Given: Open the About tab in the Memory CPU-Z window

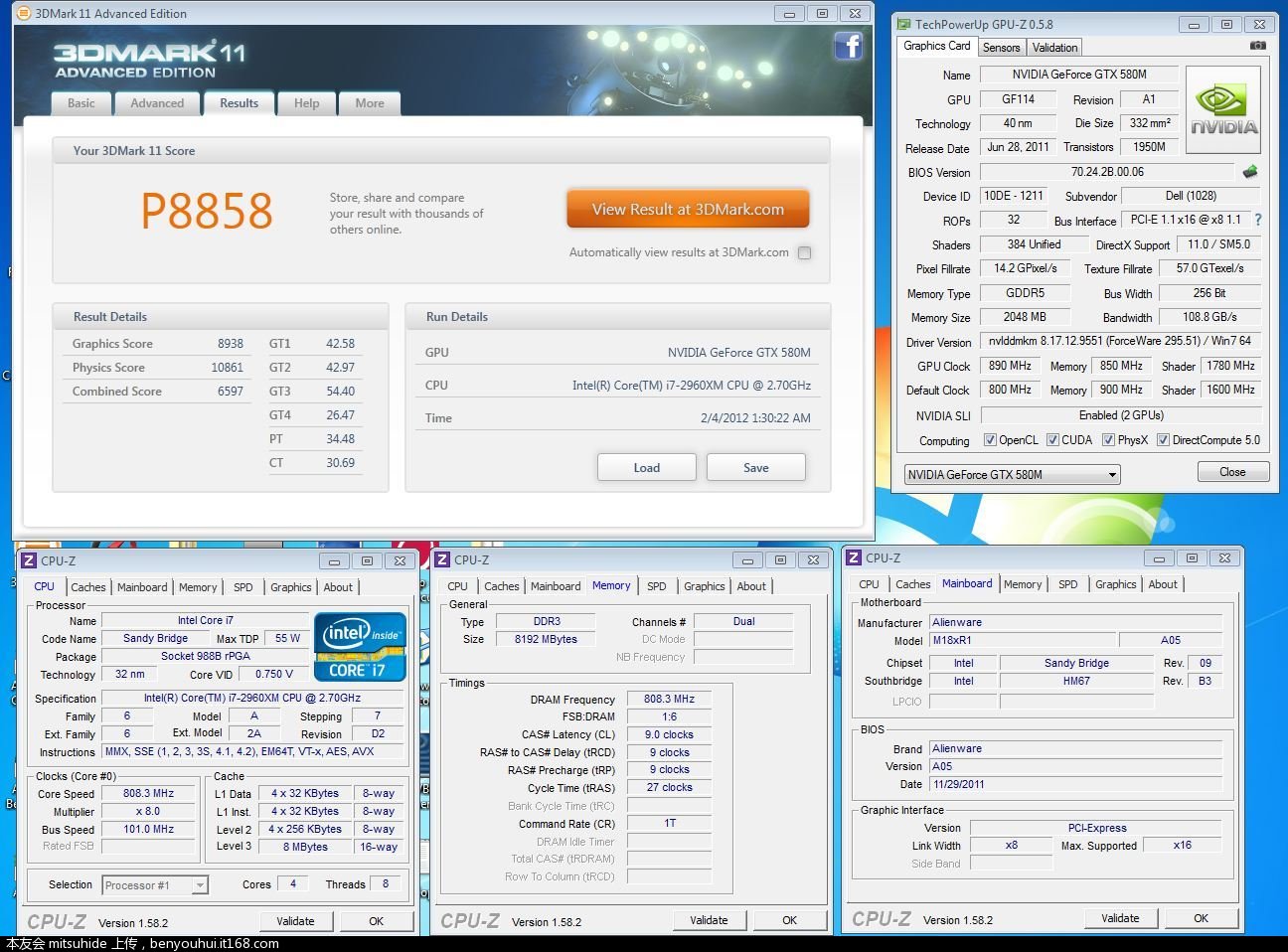Looking at the screenshot, I should pos(751,586).
